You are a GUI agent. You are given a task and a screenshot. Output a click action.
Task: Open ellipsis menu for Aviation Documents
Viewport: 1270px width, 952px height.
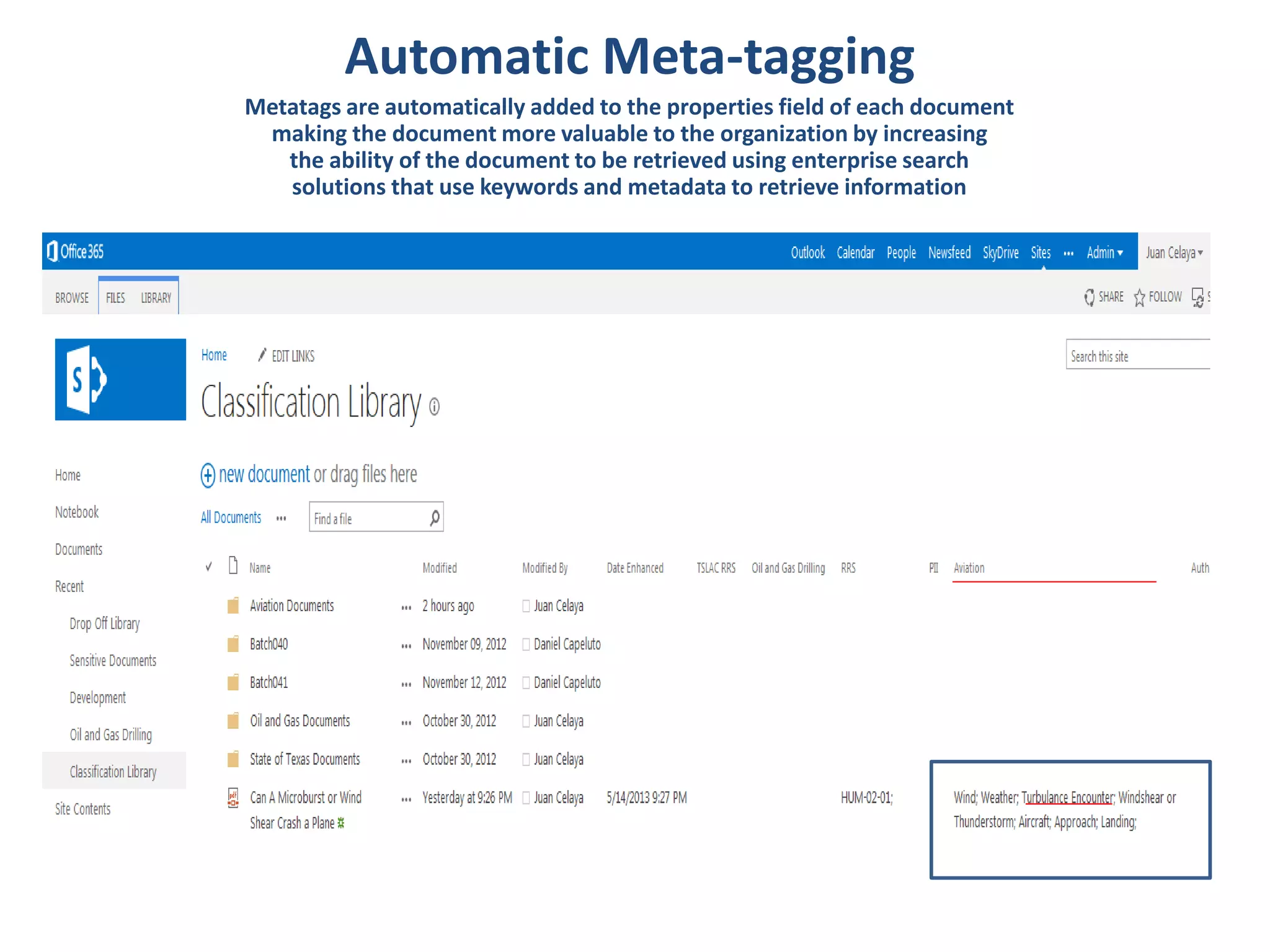(x=406, y=608)
